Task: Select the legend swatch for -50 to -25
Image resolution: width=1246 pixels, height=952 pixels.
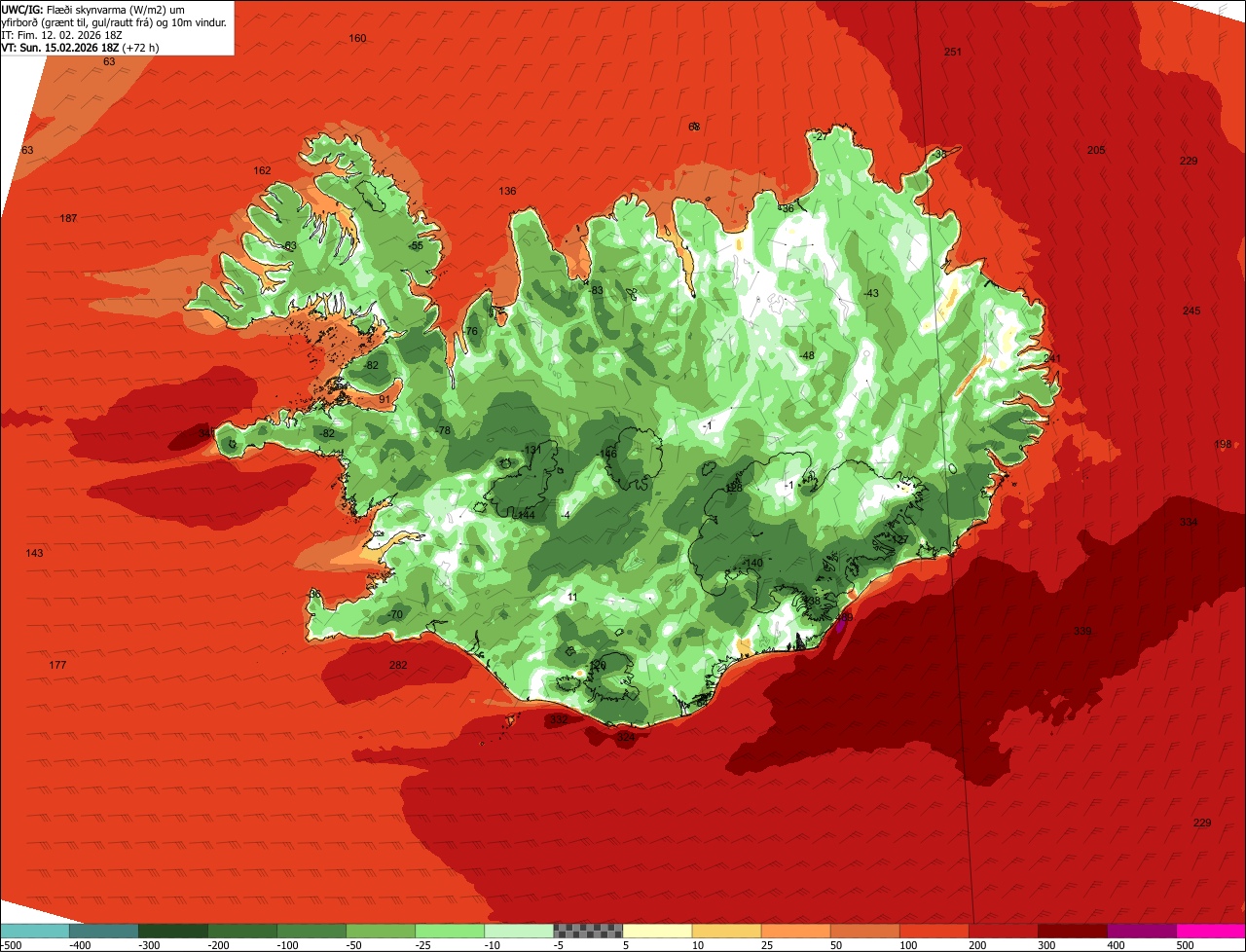Action: 381,931
